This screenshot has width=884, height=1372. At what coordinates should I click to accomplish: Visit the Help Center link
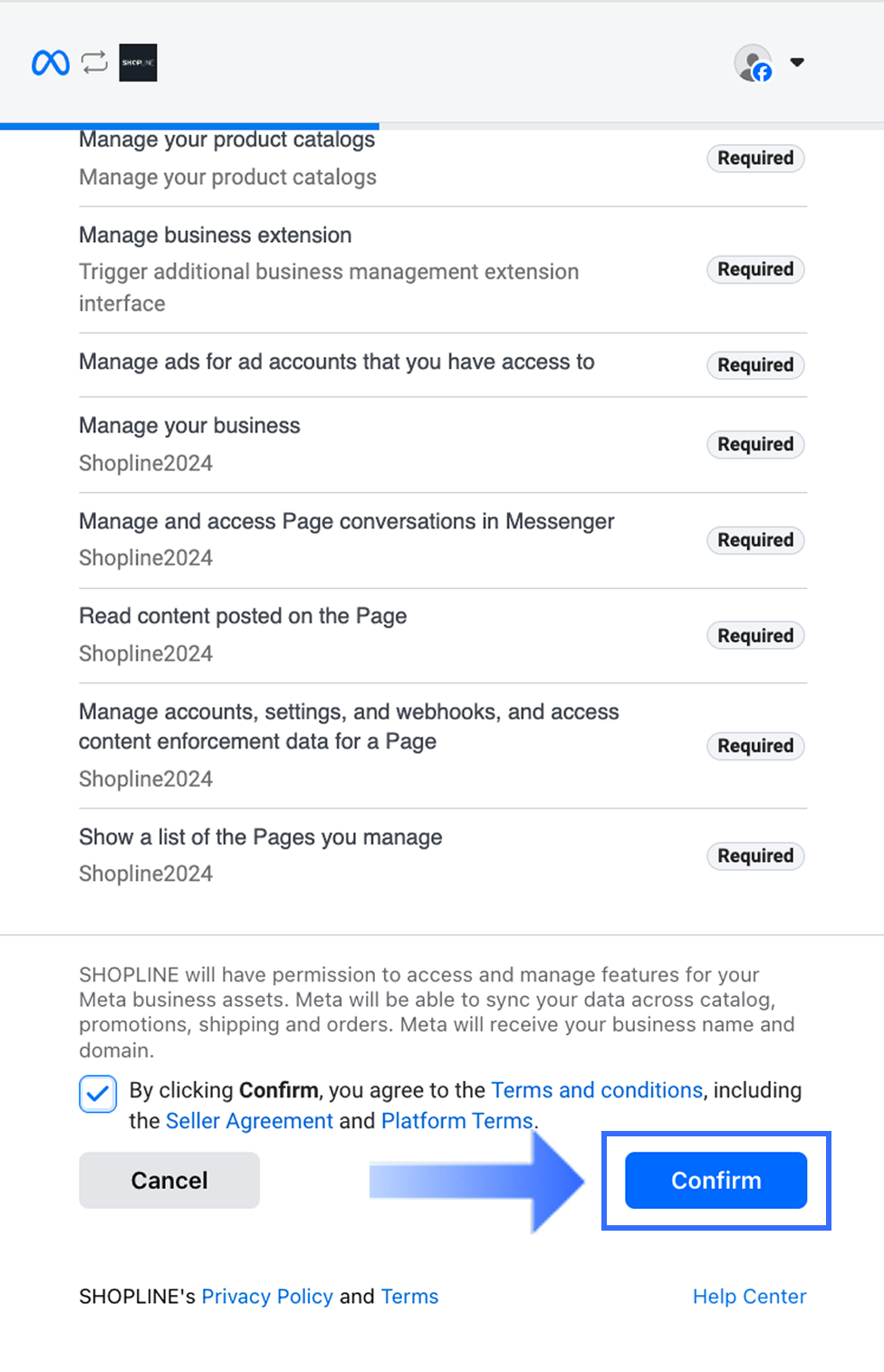(x=749, y=1297)
